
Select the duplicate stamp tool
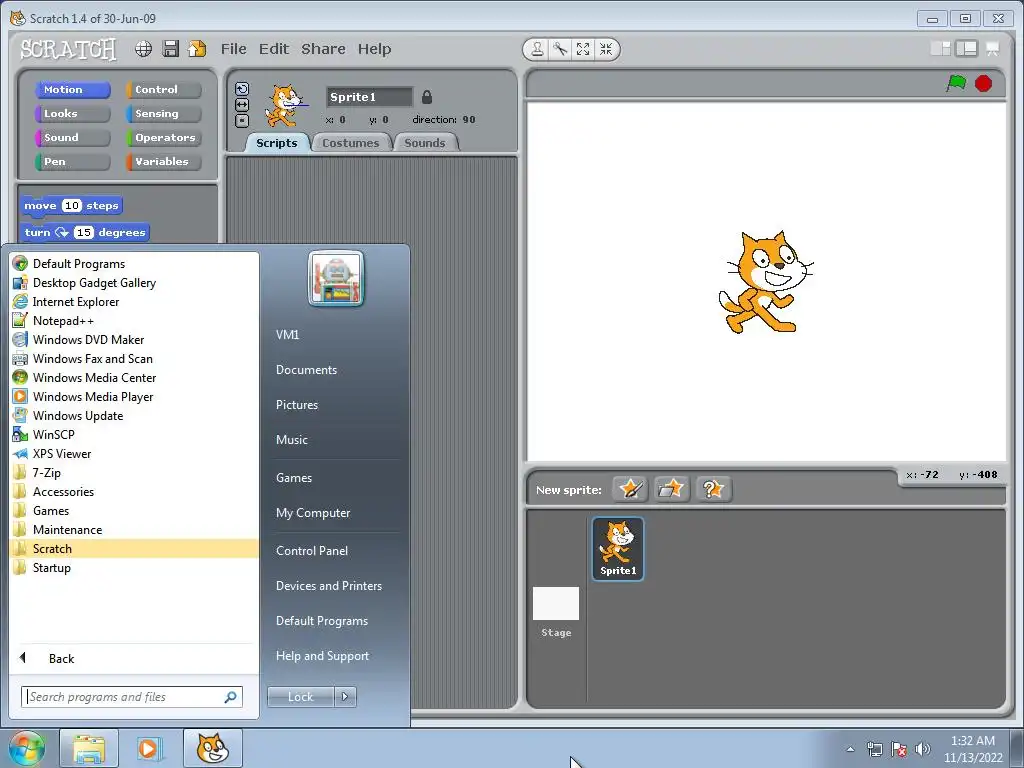(537, 49)
